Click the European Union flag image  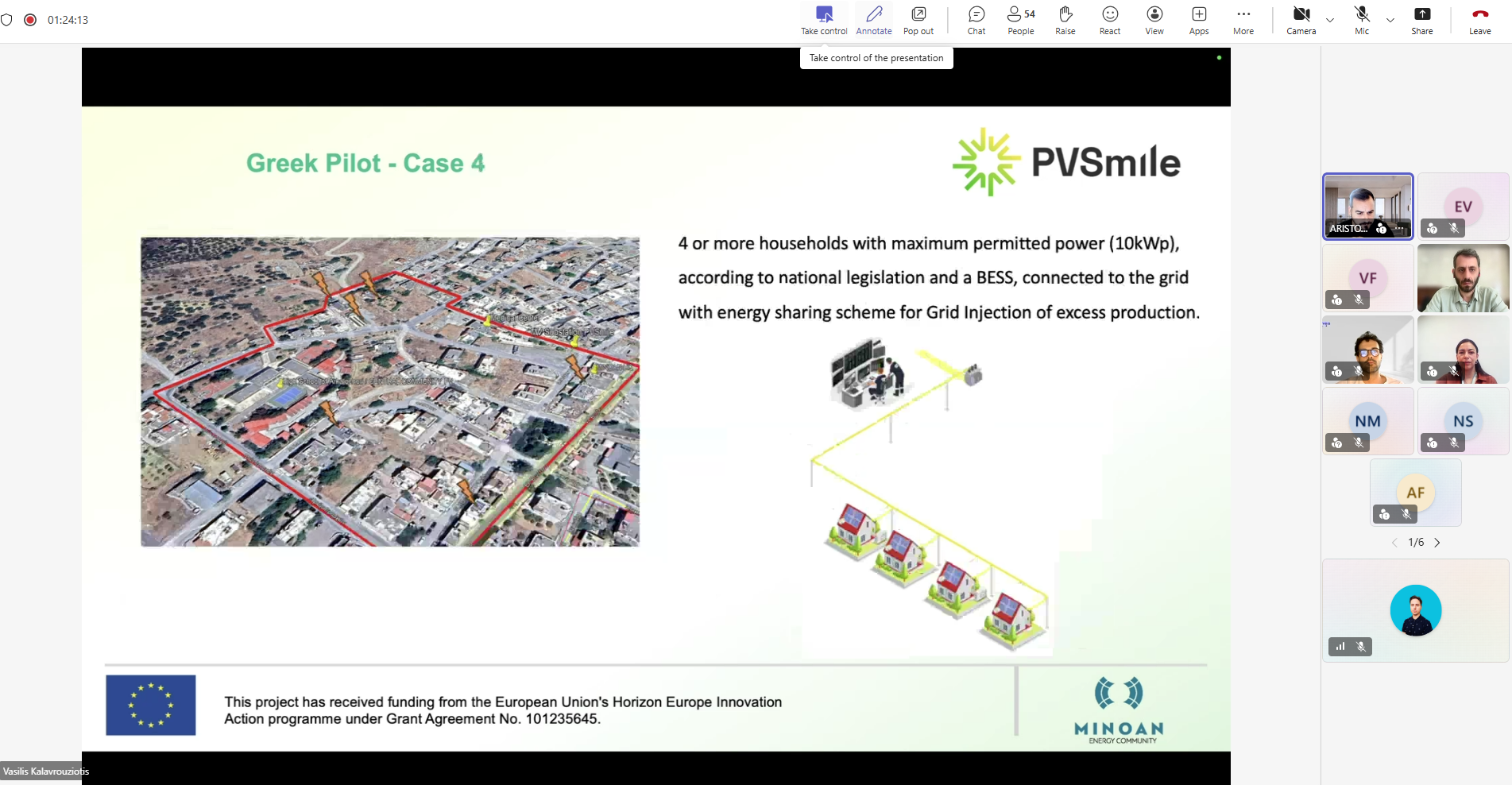pos(151,706)
